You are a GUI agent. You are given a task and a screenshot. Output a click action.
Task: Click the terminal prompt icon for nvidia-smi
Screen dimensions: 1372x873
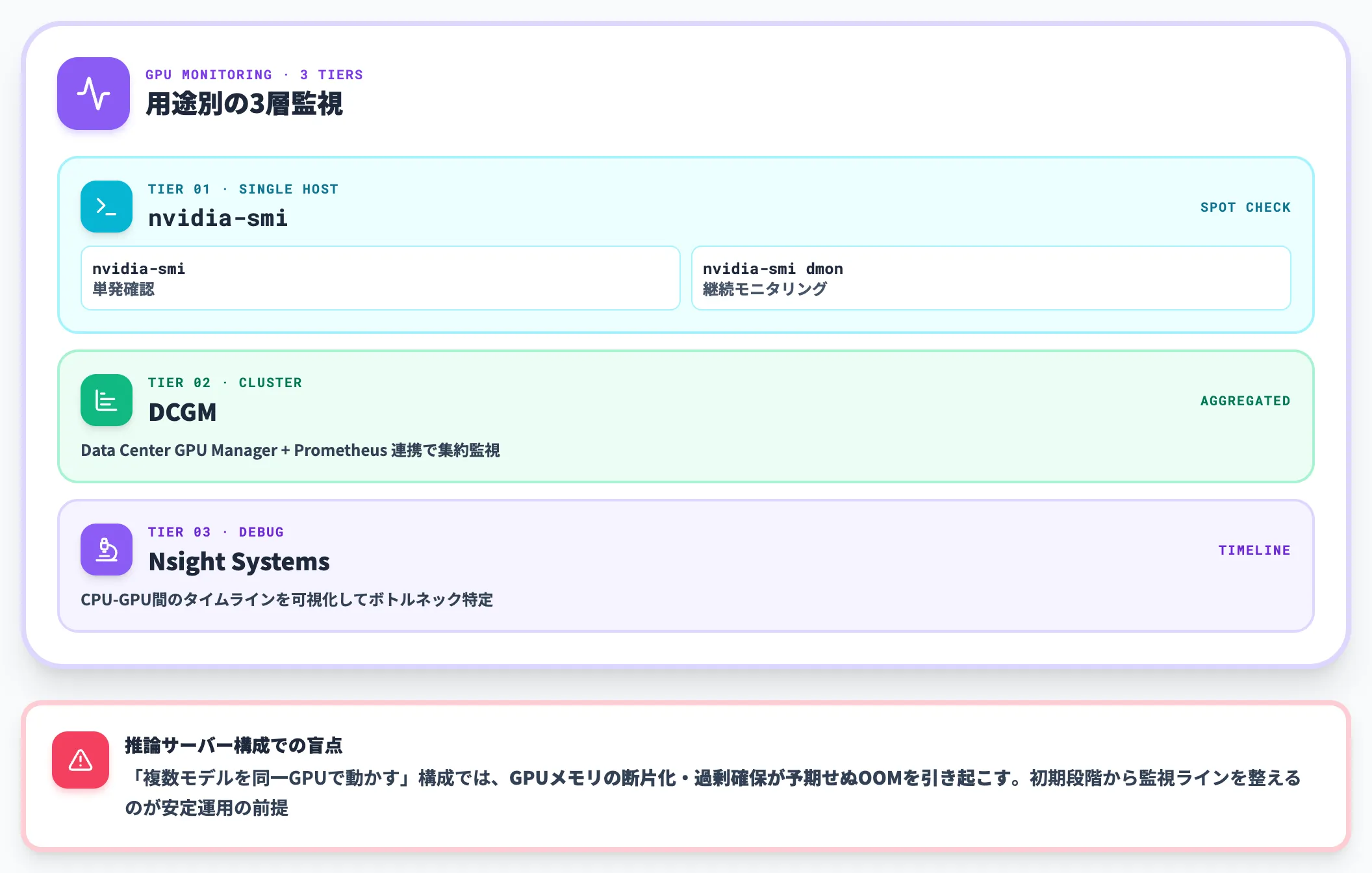click(107, 207)
